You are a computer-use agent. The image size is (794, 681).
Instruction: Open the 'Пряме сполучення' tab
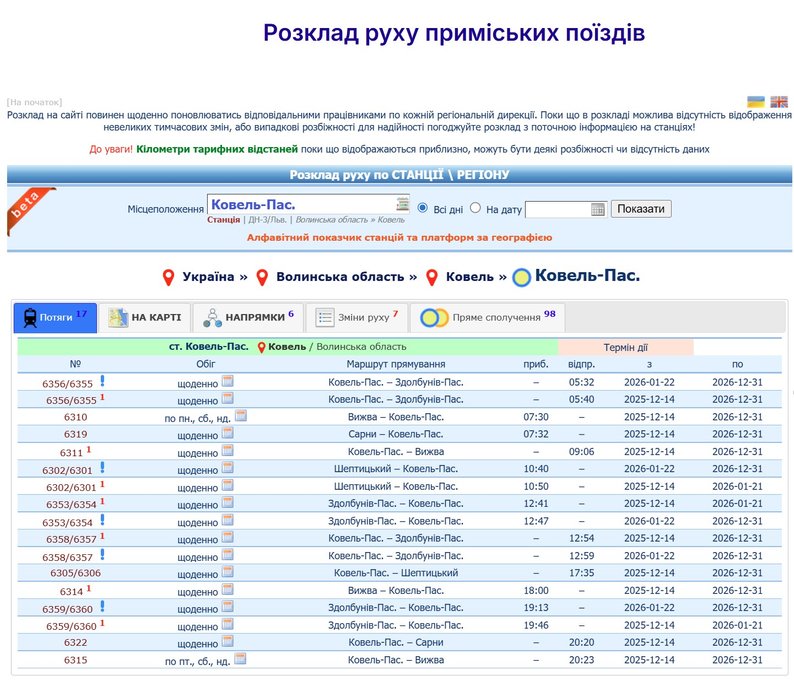tap(488, 318)
